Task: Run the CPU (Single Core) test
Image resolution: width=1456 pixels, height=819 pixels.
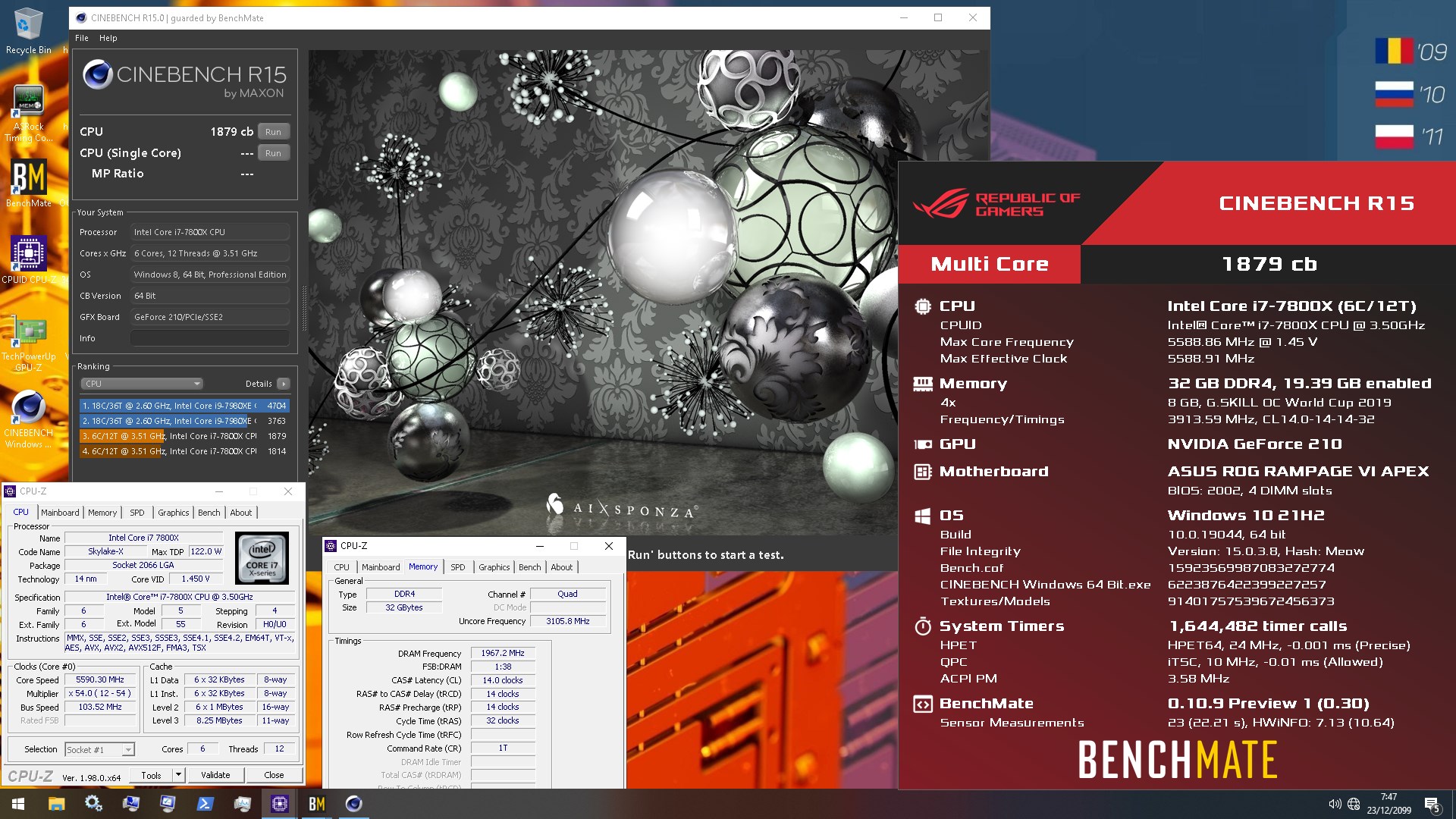Action: [273, 153]
